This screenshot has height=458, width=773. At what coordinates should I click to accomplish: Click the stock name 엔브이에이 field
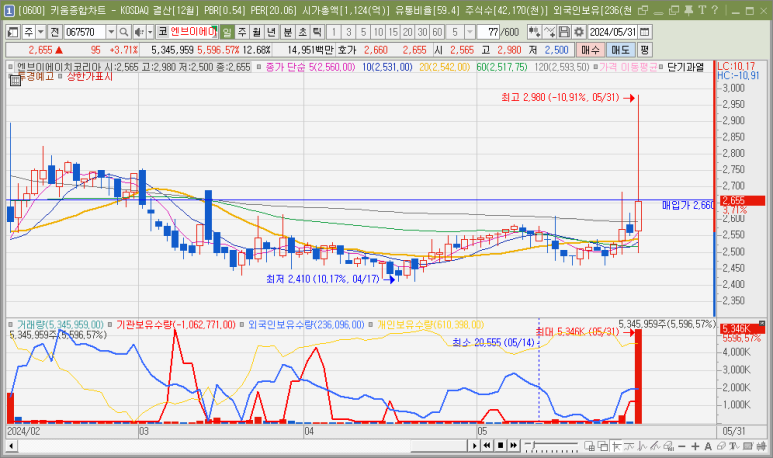194,33
